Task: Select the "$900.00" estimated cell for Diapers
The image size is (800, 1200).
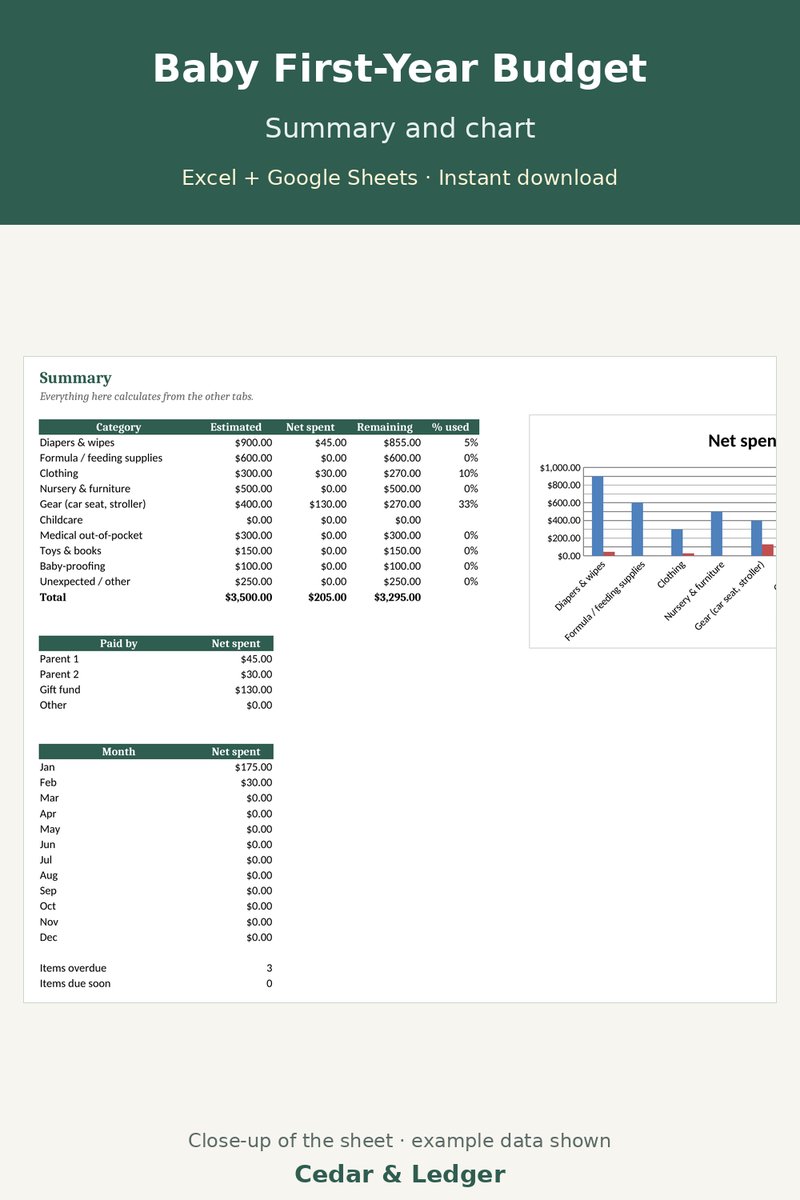Action: click(x=253, y=442)
